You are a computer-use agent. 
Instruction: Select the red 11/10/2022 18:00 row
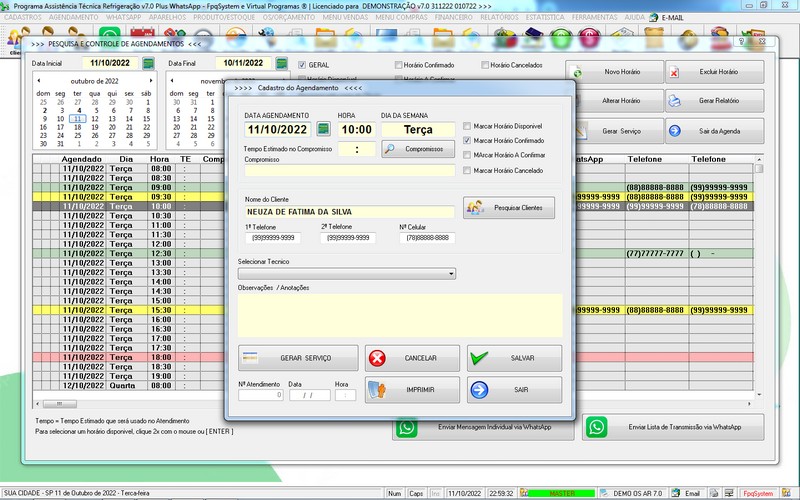pos(129,357)
